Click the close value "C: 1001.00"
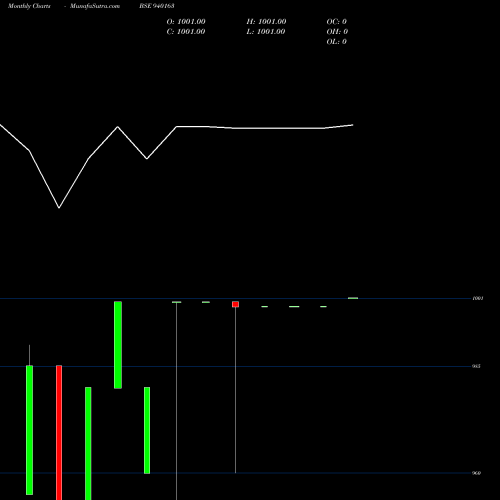 pos(186,32)
